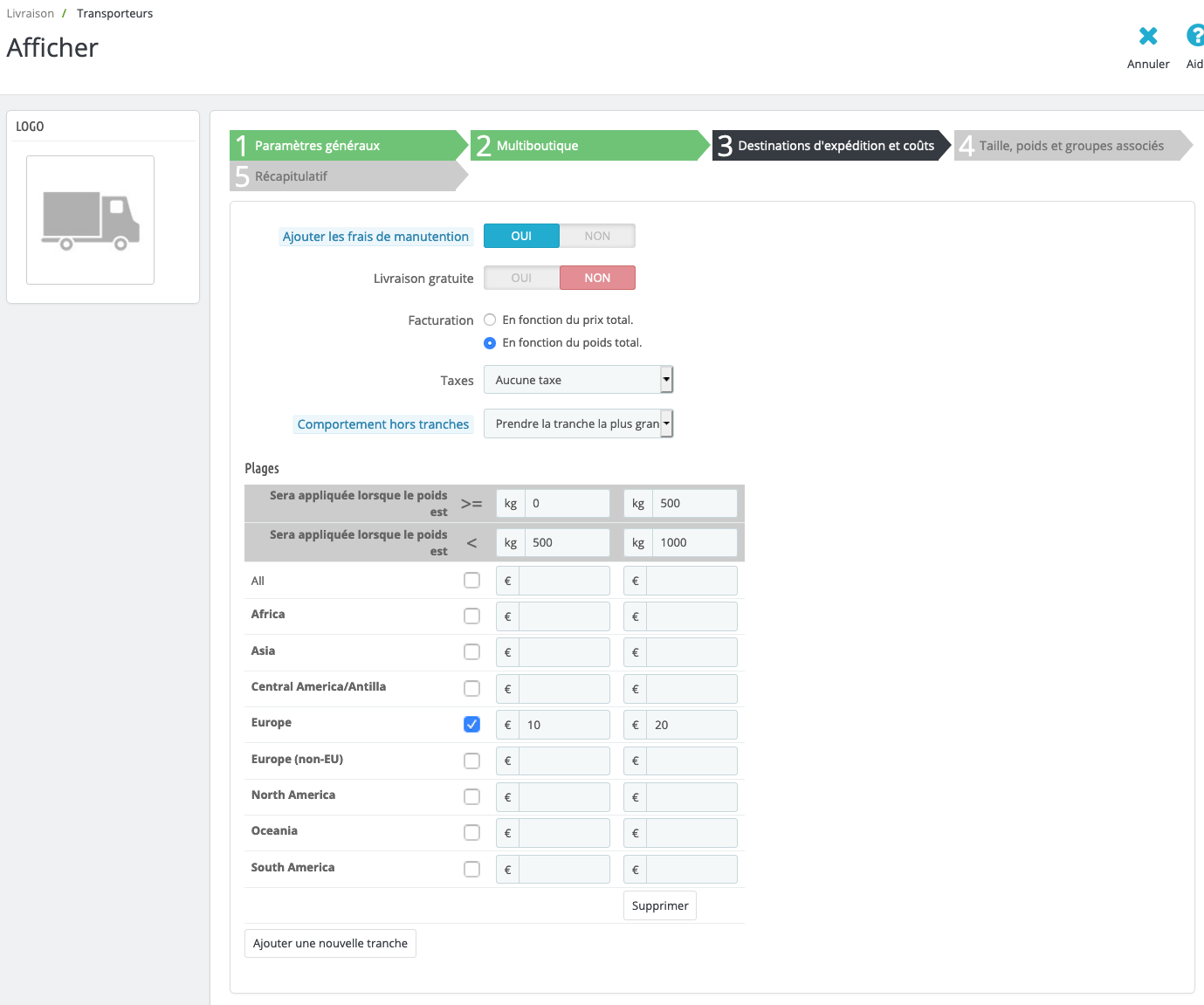Image resolution: width=1204 pixels, height=1005 pixels.
Task: Tick the All zones checkbox
Action: [x=471, y=581]
